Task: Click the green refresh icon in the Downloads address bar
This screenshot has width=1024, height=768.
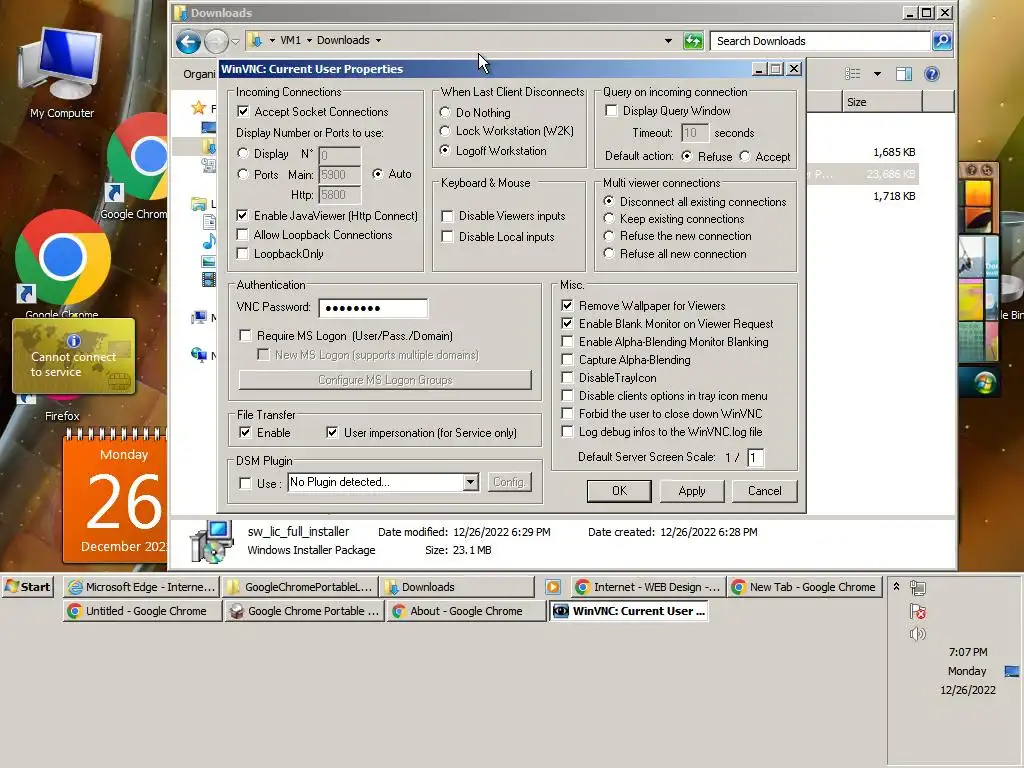Action: tap(693, 41)
